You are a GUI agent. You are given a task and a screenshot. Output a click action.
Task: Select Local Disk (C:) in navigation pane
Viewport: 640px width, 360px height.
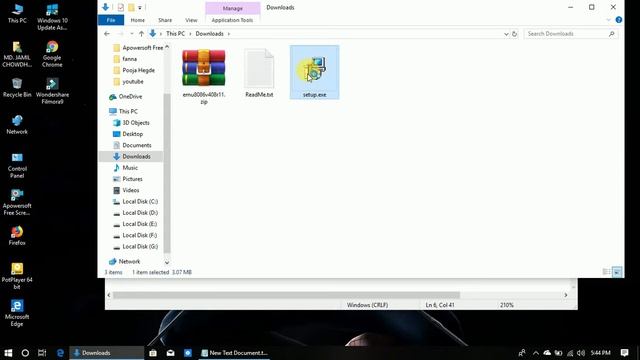coord(135,202)
